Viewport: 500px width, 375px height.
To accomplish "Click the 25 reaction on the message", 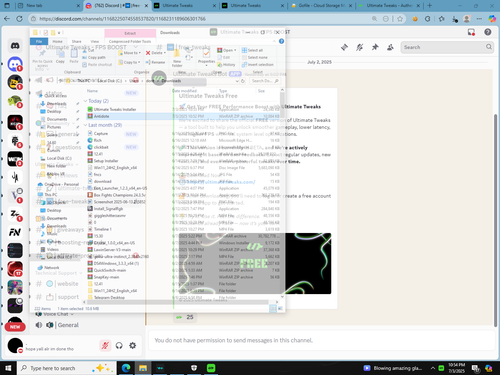I will click(x=185, y=317).
